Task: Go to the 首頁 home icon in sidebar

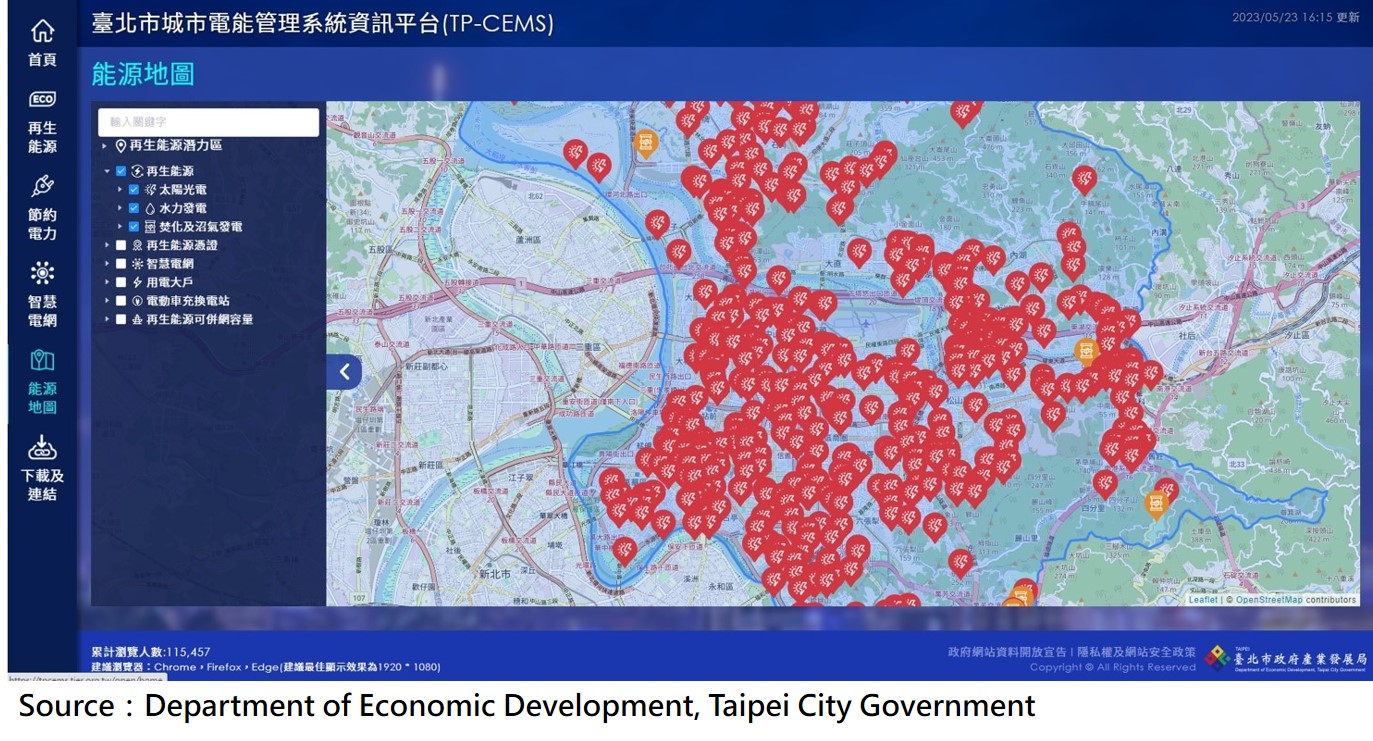Action: [42, 32]
